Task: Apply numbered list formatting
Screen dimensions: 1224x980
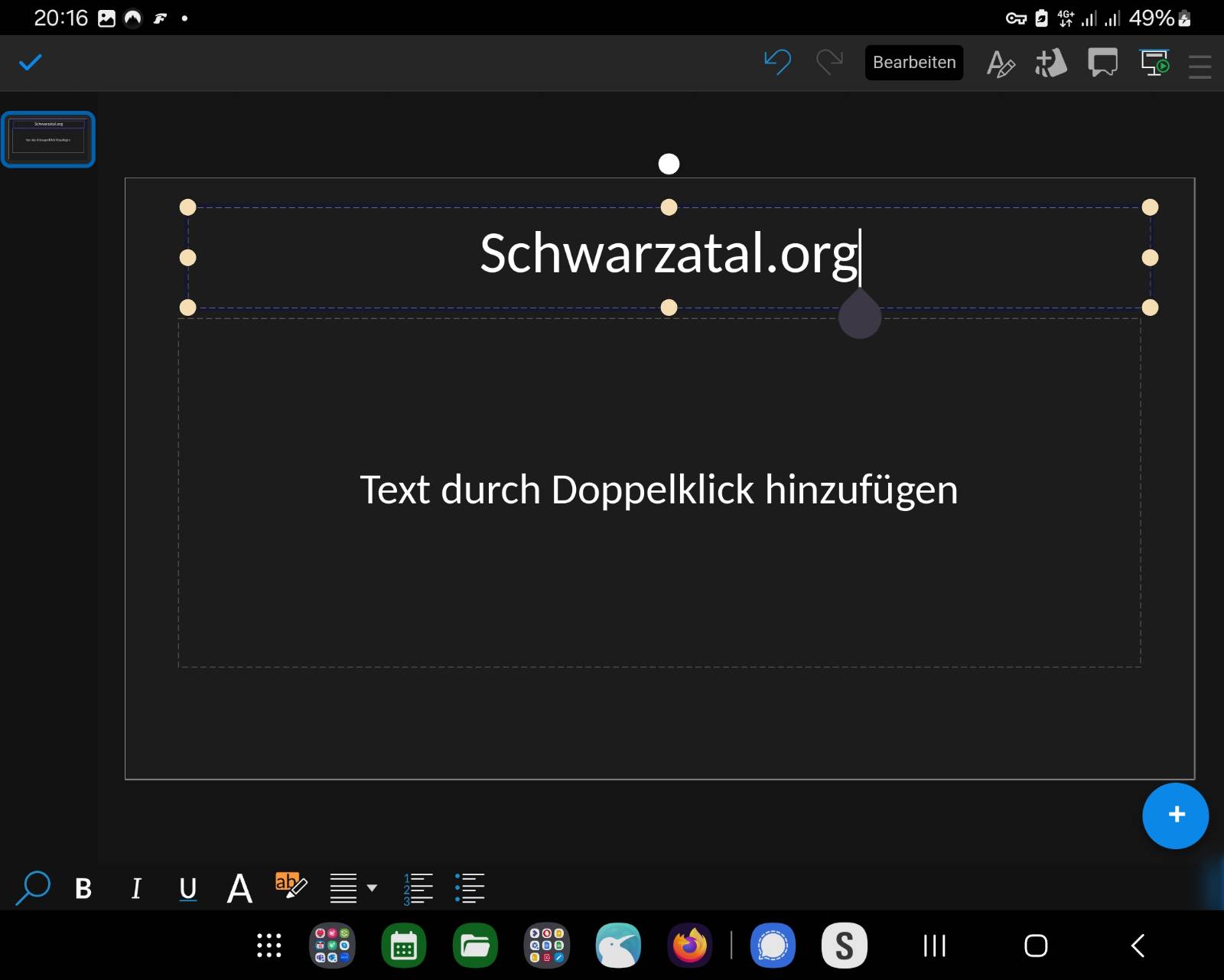Action: click(418, 888)
